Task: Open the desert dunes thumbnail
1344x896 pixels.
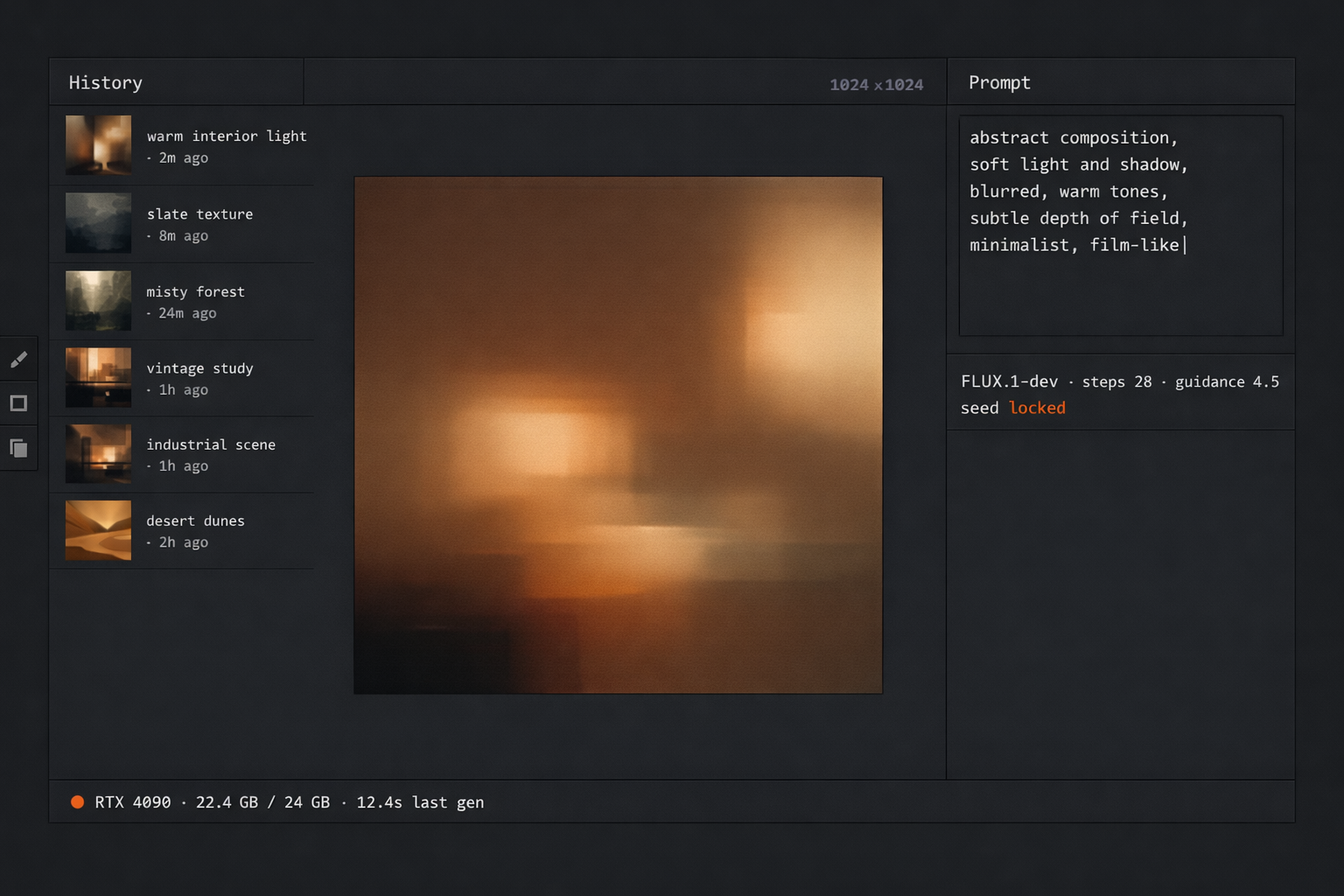Action: [x=98, y=530]
